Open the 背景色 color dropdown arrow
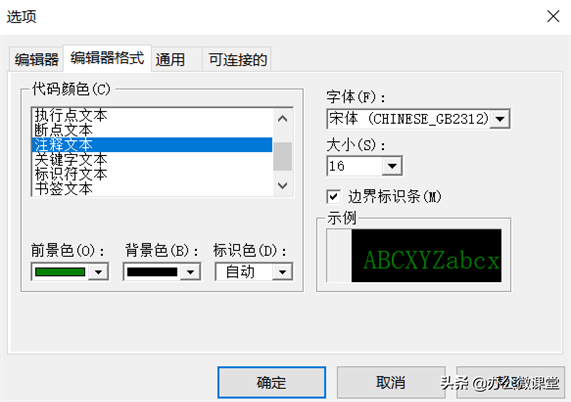571x402 pixels. 190,272
